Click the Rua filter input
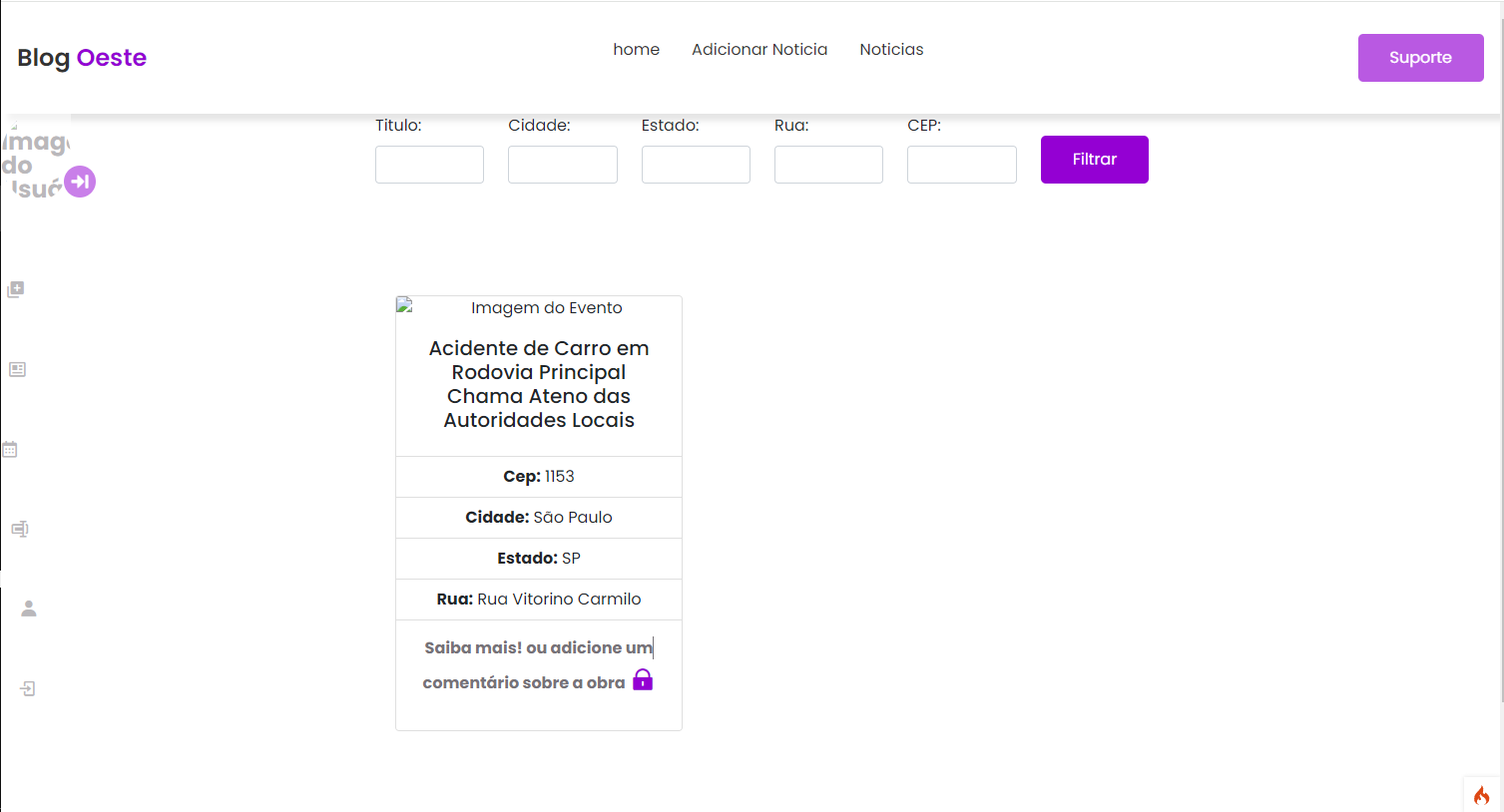This screenshot has height=812, width=1504. click(x=828, y=165)
